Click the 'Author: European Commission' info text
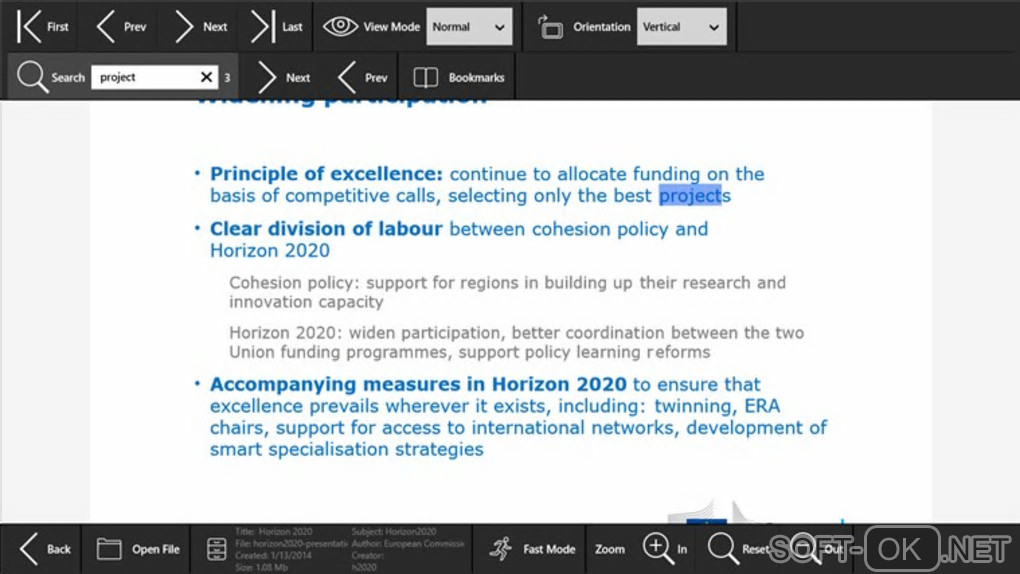Viewport: 1020px width, 574px height. pyautogui.click(x=409, y=543)
